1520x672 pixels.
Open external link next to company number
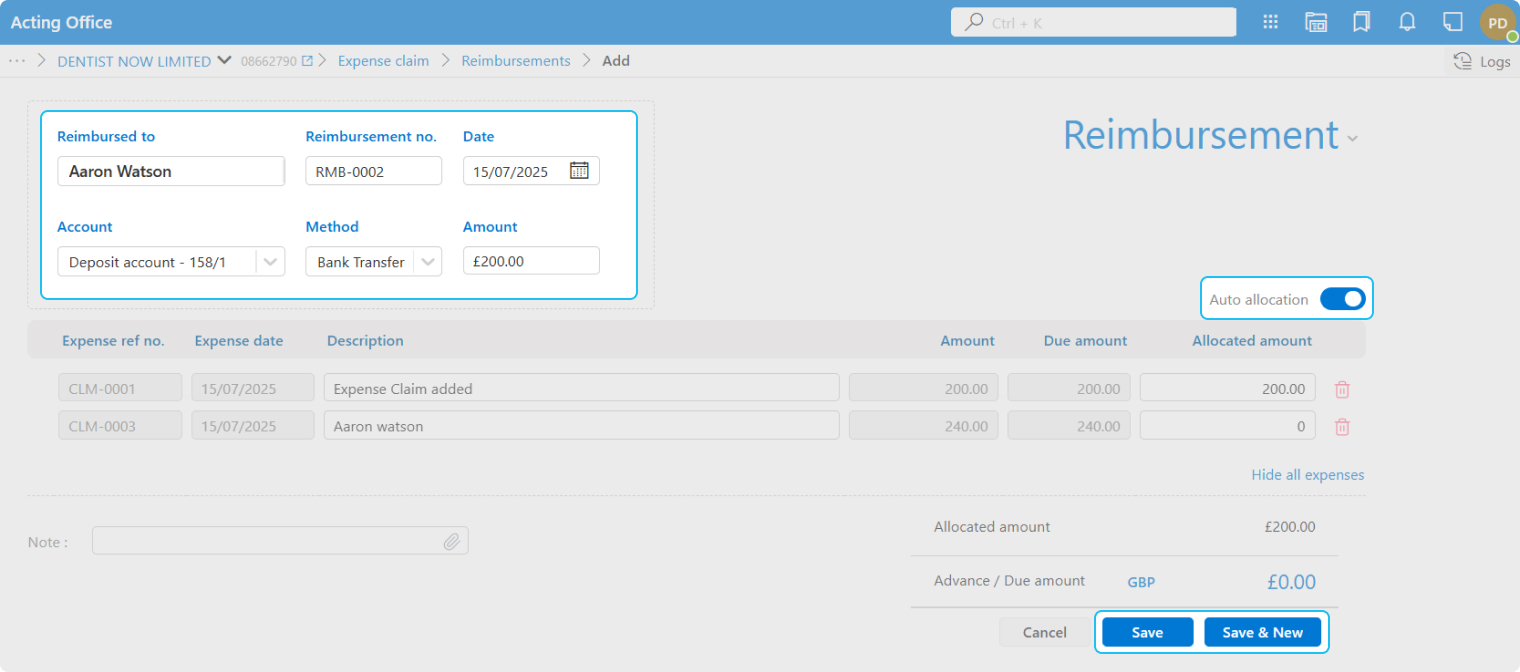pyautogui.click(x=308, y=61)
